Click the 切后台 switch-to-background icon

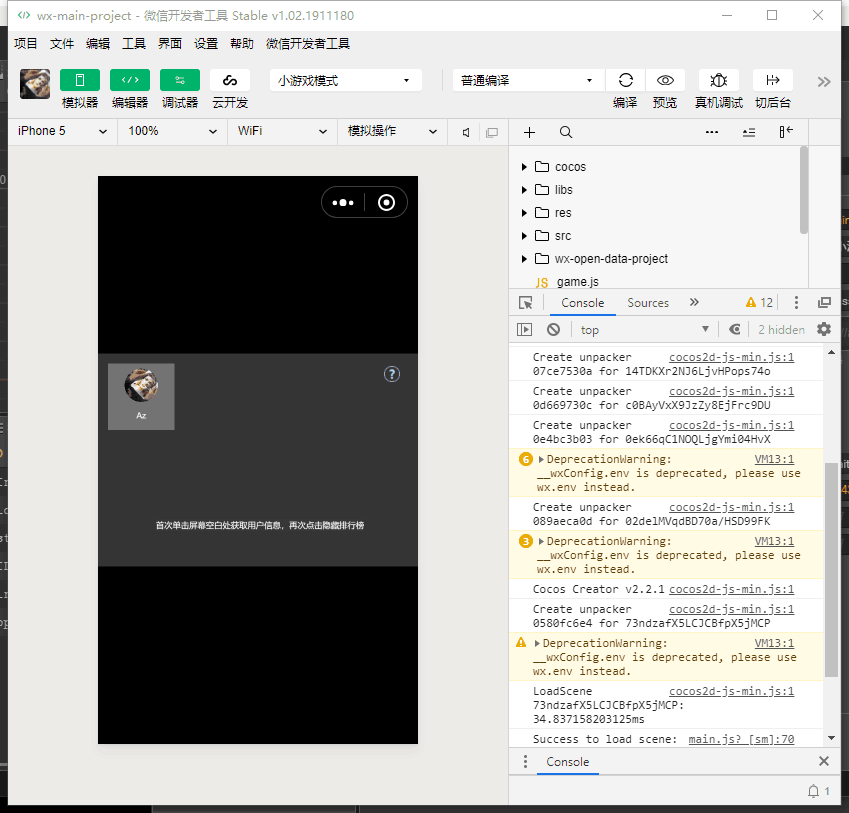(773, 80)
